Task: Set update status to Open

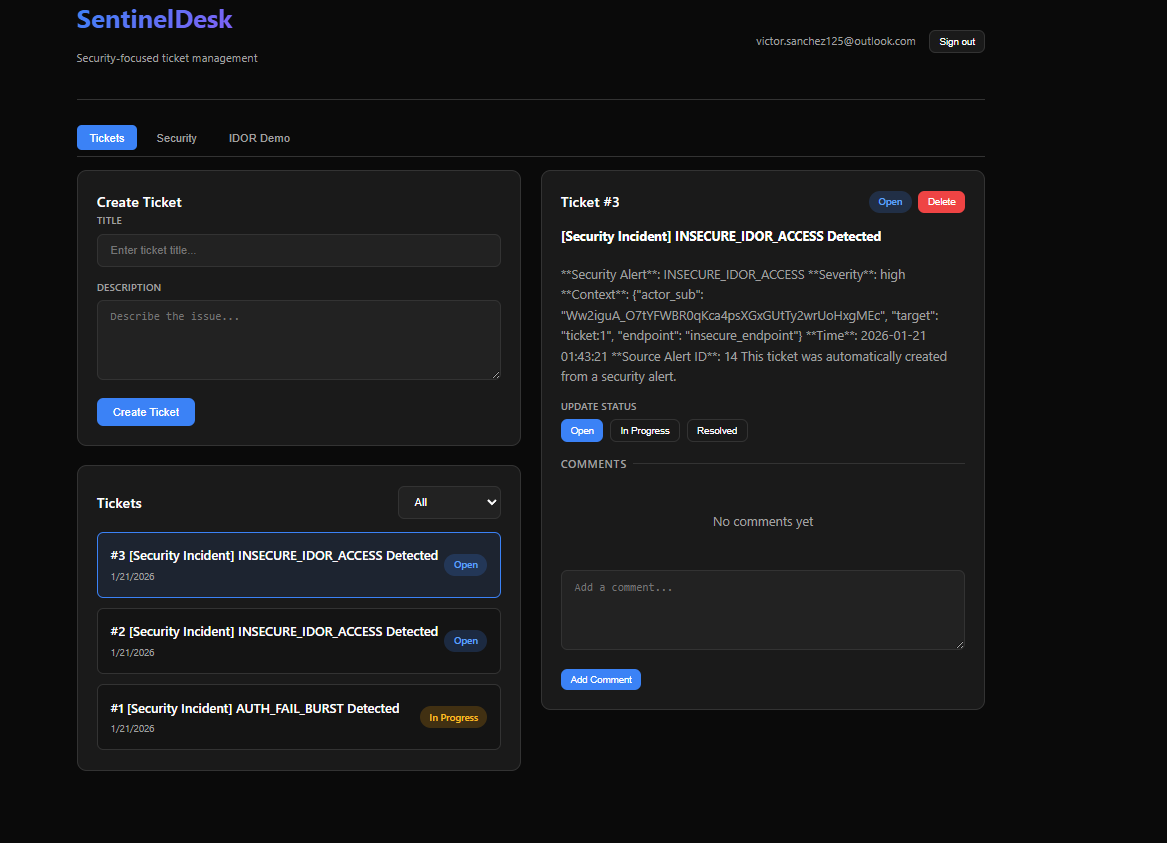Action: [581, 431]
